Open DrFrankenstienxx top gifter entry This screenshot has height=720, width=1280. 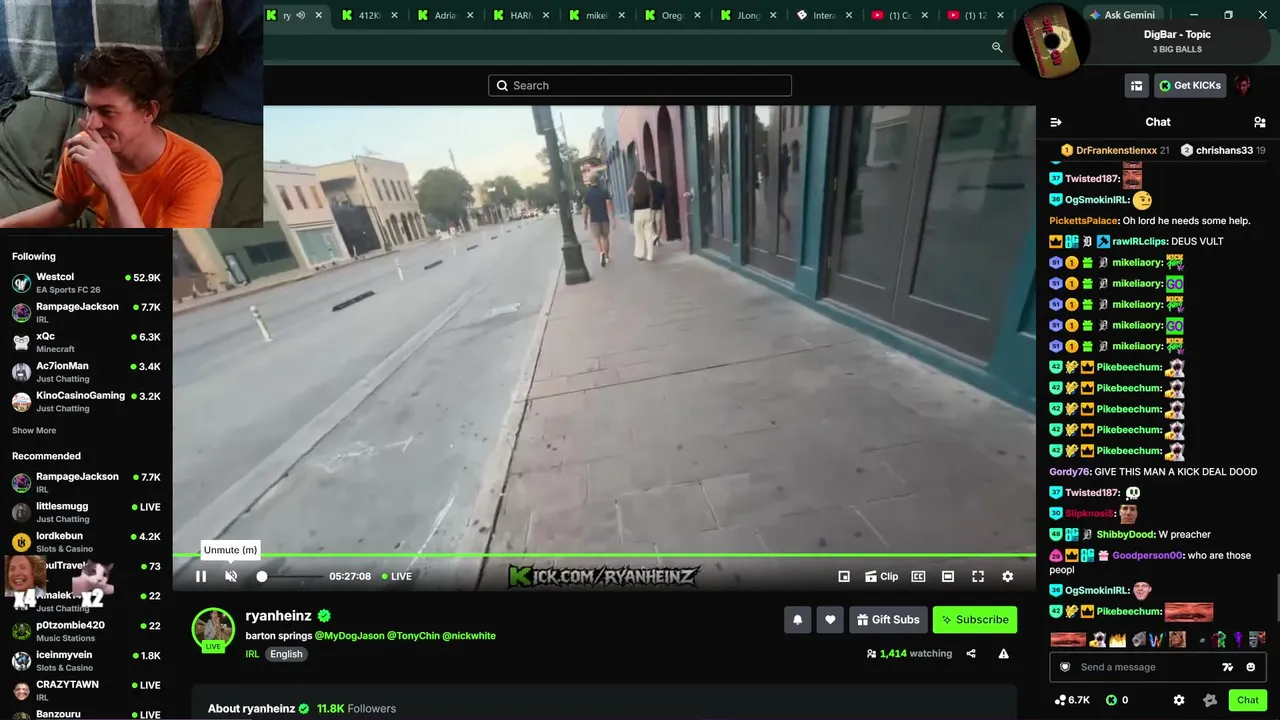coord(1115,150)
